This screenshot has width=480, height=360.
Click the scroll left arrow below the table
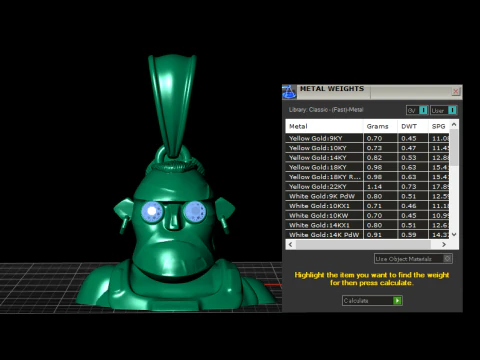point(290,245)
